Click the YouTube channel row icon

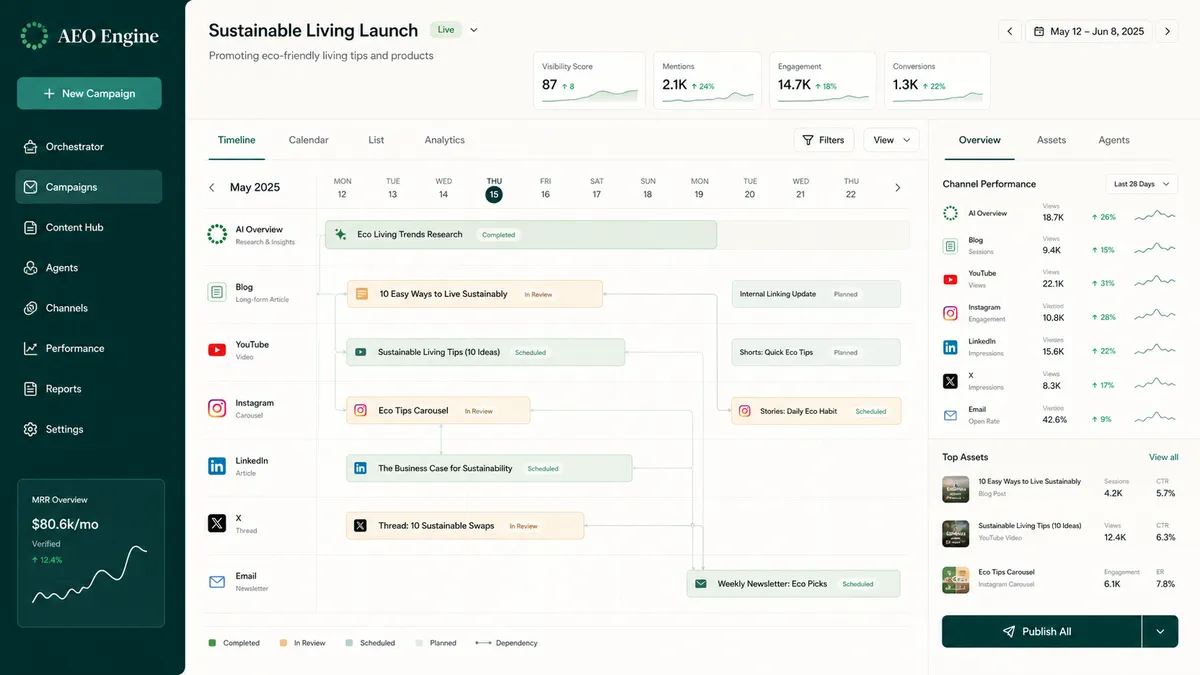(217, 350)
